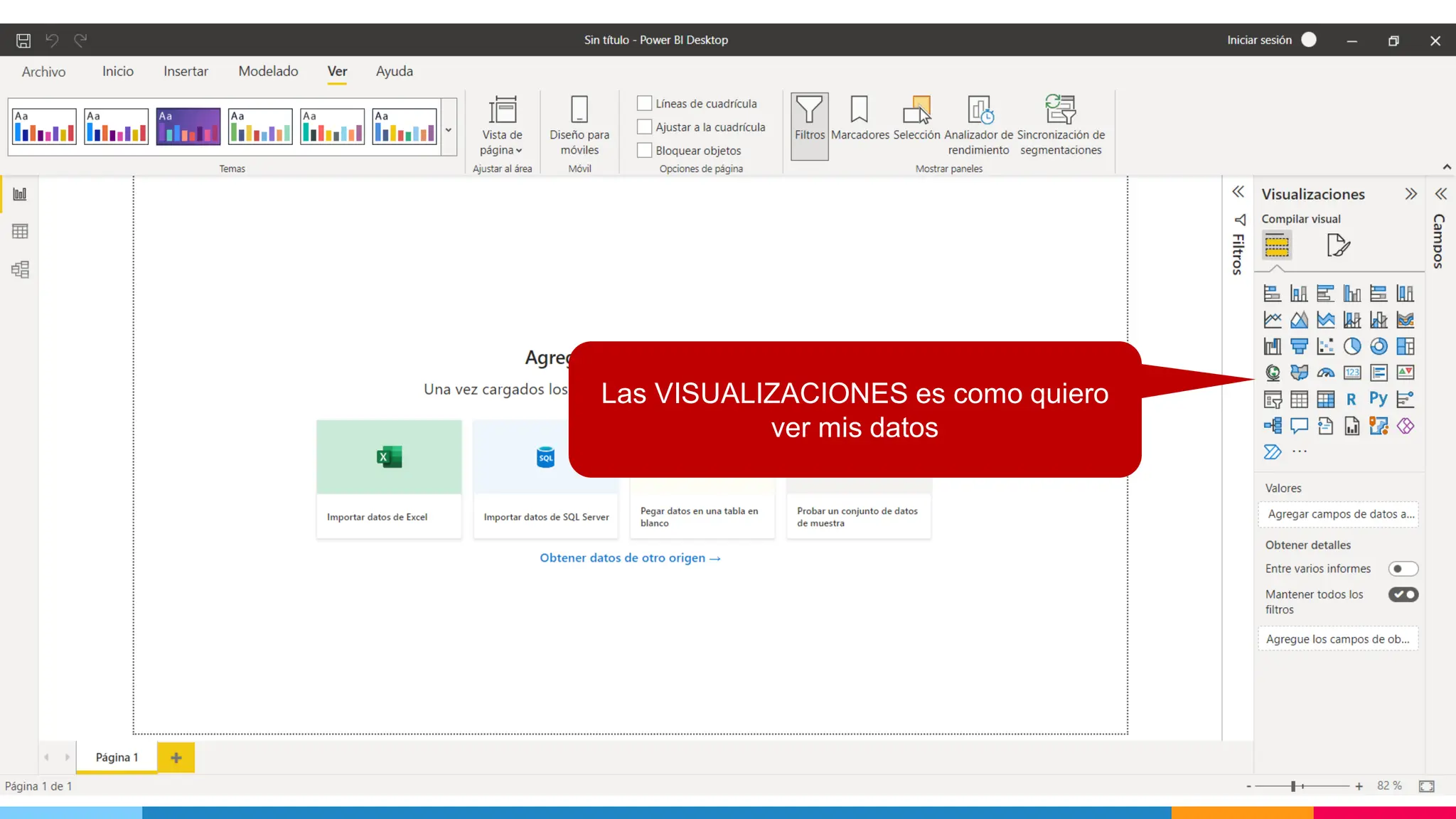Show more visuals with ellipsis
The image size is (1456, 819).
tap(1300, 451)
